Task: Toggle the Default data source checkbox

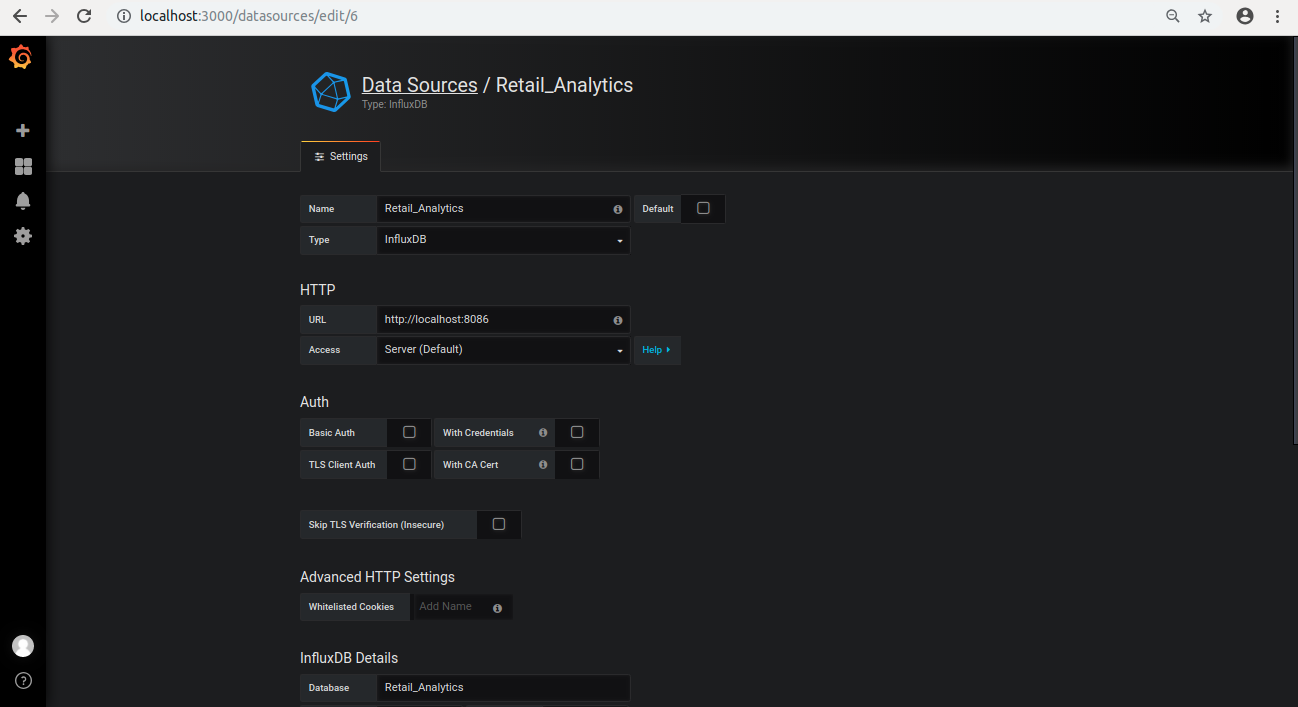Action: (703, 208)
